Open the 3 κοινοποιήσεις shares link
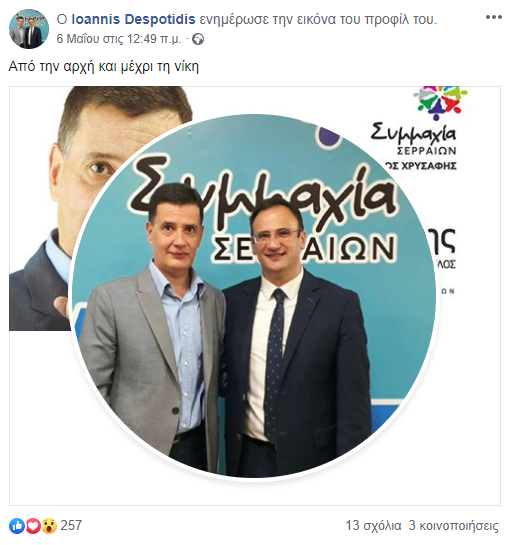 (454, 526)
